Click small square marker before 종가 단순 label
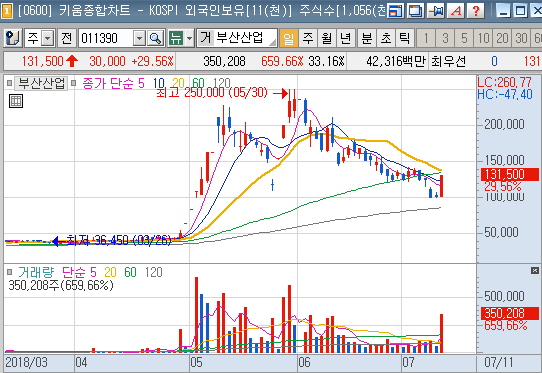542x373 pixels. point(73,83)
